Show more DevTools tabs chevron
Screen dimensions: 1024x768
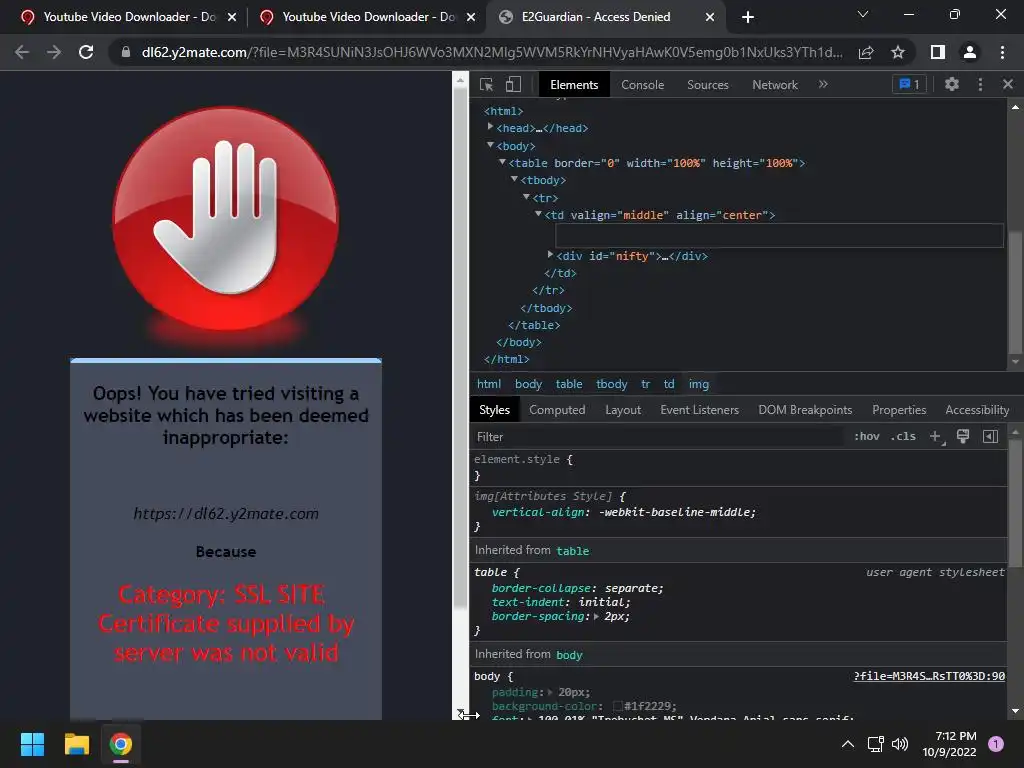823,84
